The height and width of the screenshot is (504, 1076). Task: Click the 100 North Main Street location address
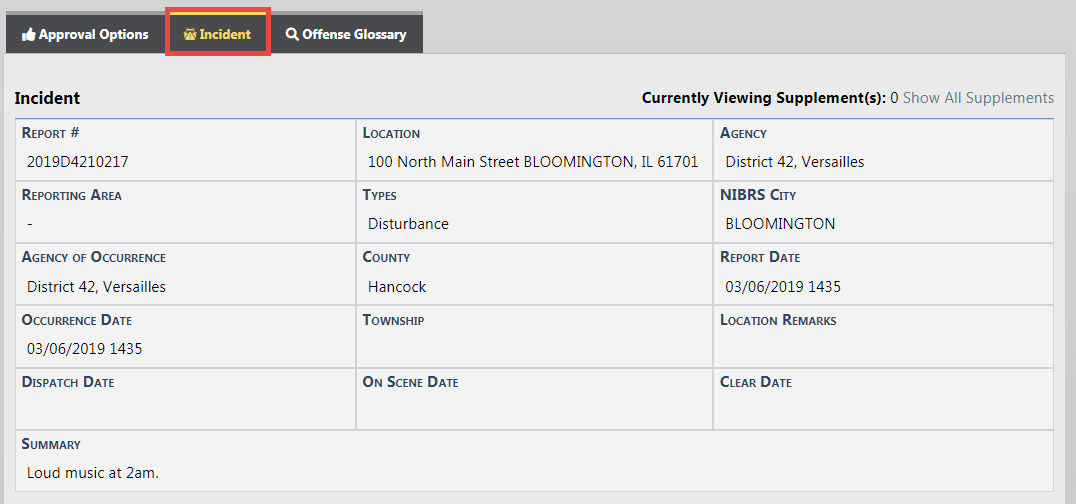[x=533, y=162]
